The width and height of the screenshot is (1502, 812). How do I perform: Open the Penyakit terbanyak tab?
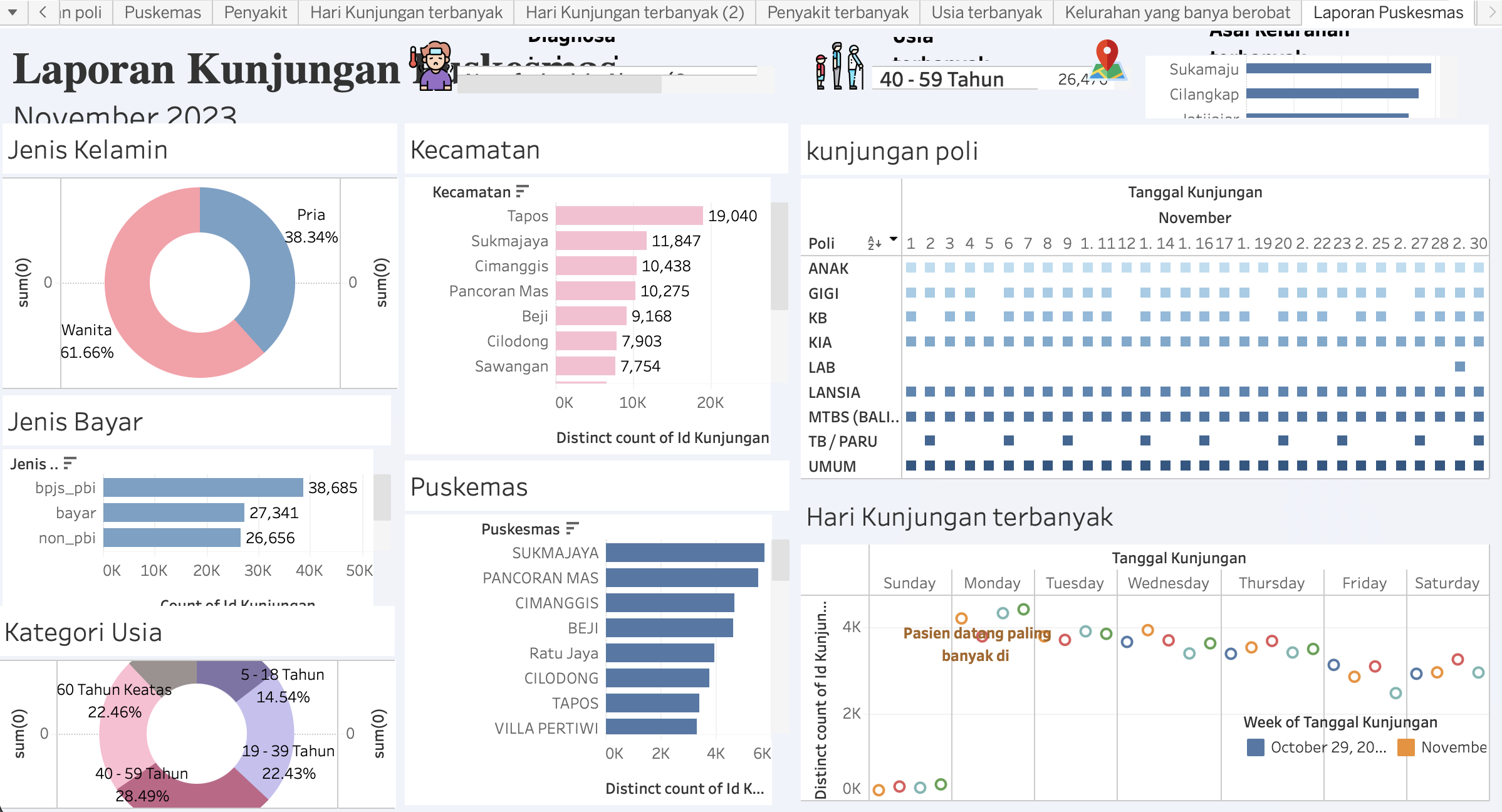tap(837, 13)
